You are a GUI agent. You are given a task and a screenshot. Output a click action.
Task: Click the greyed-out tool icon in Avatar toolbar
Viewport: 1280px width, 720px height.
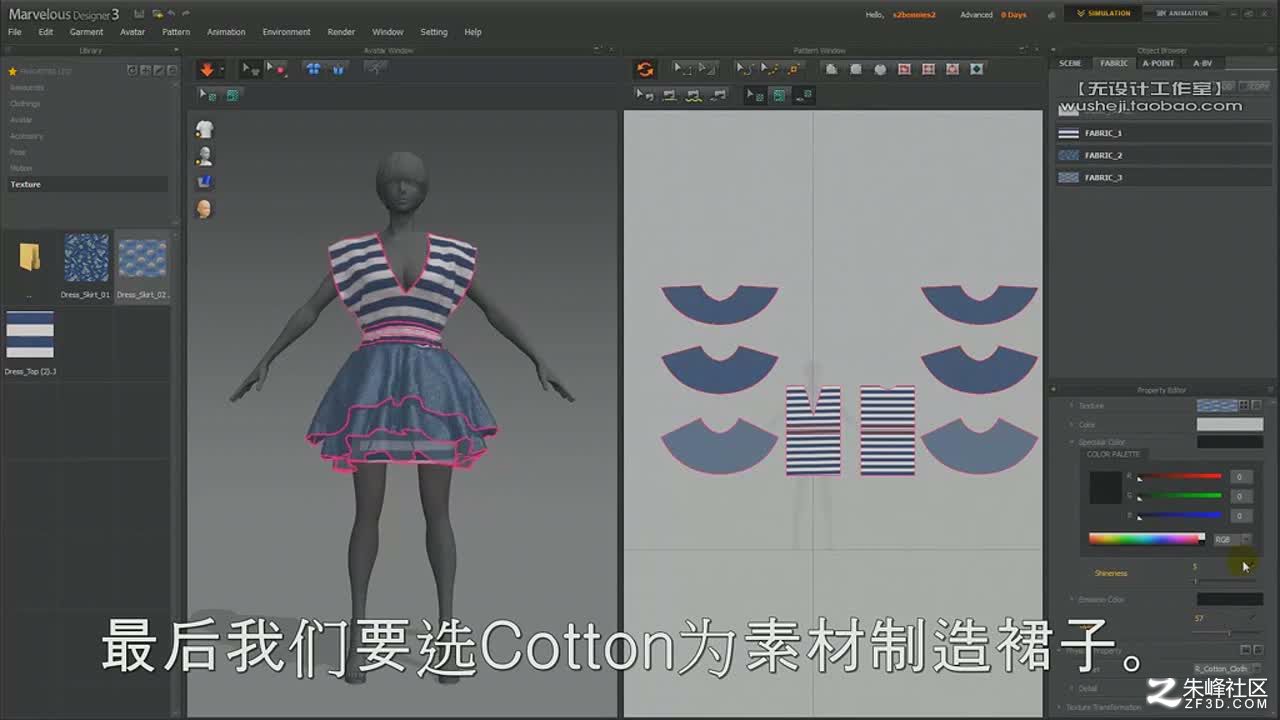pos(375,69)
